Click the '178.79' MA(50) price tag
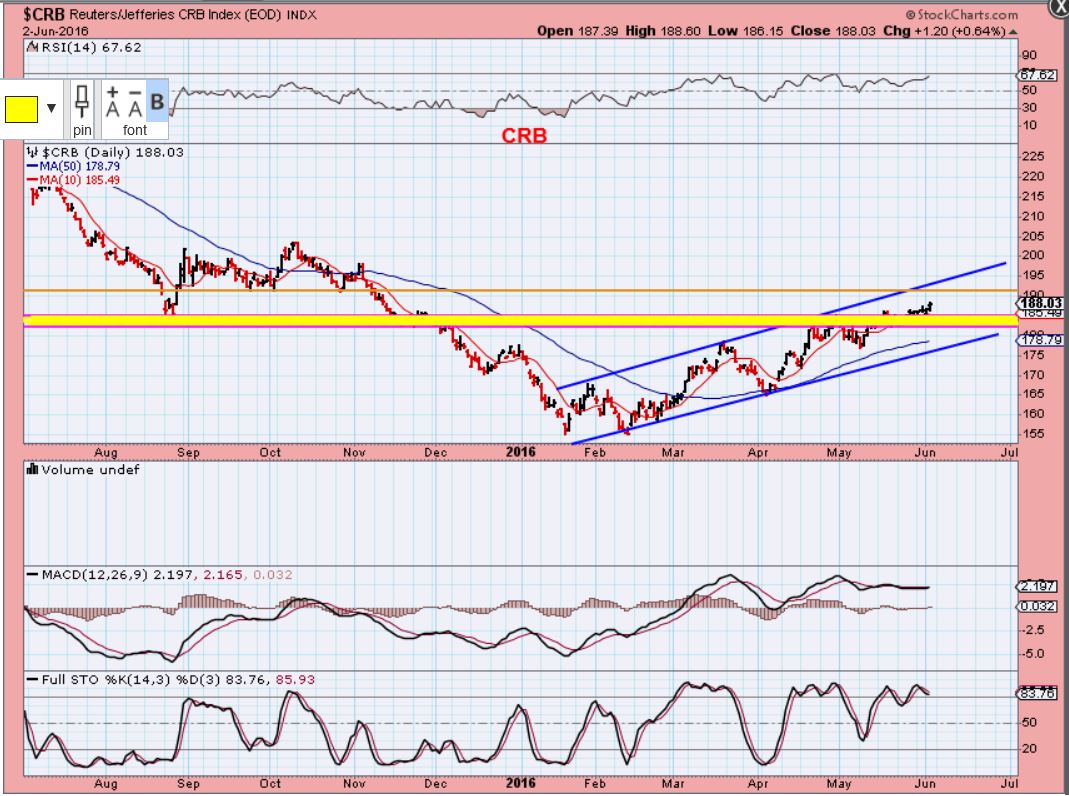Screen dimensions: 1069x796 pos(1042,339)
